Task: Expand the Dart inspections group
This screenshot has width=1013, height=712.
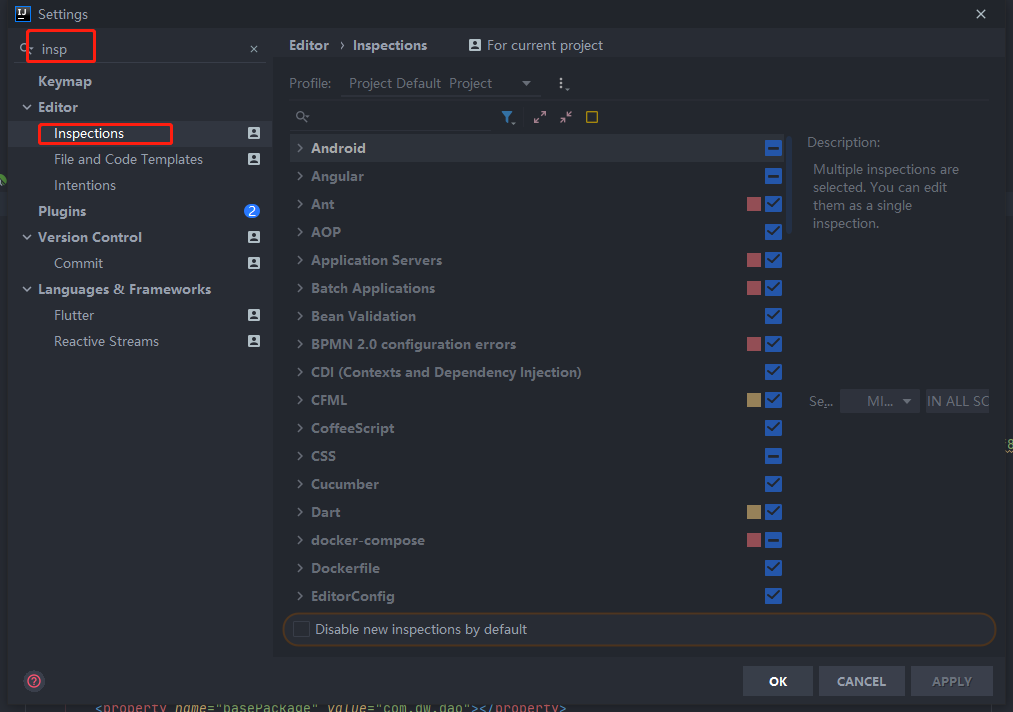Action: pyautogui.click(x=300, y=512)
